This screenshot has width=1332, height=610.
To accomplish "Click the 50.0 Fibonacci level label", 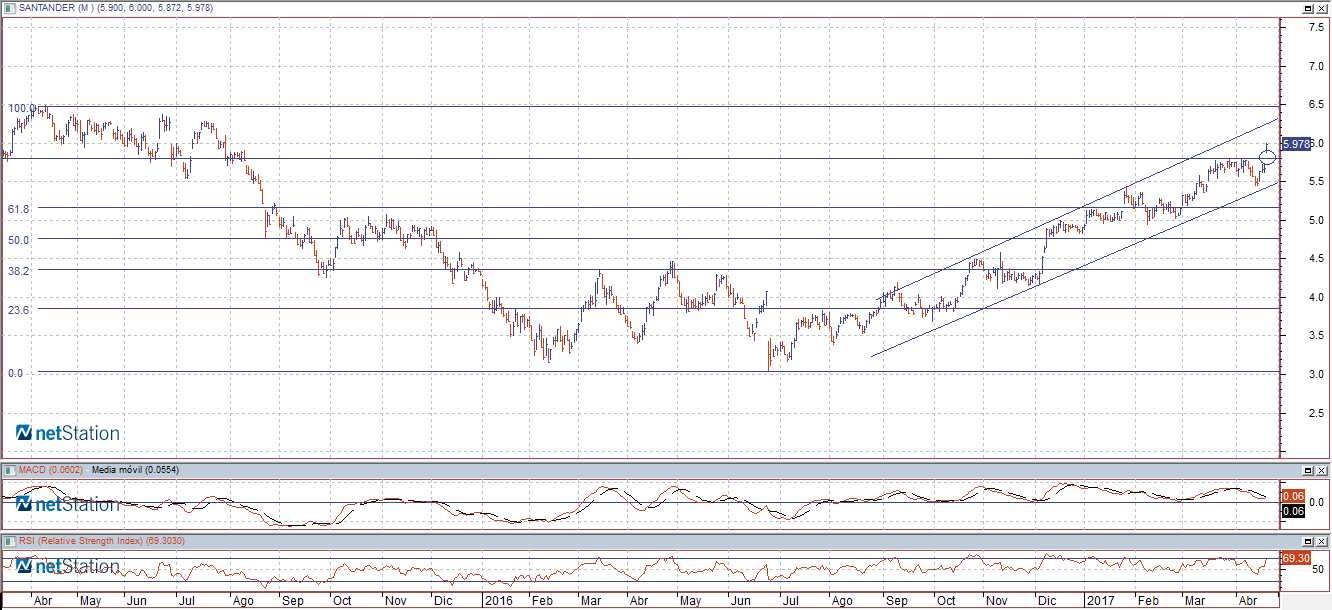I will 20,239.
